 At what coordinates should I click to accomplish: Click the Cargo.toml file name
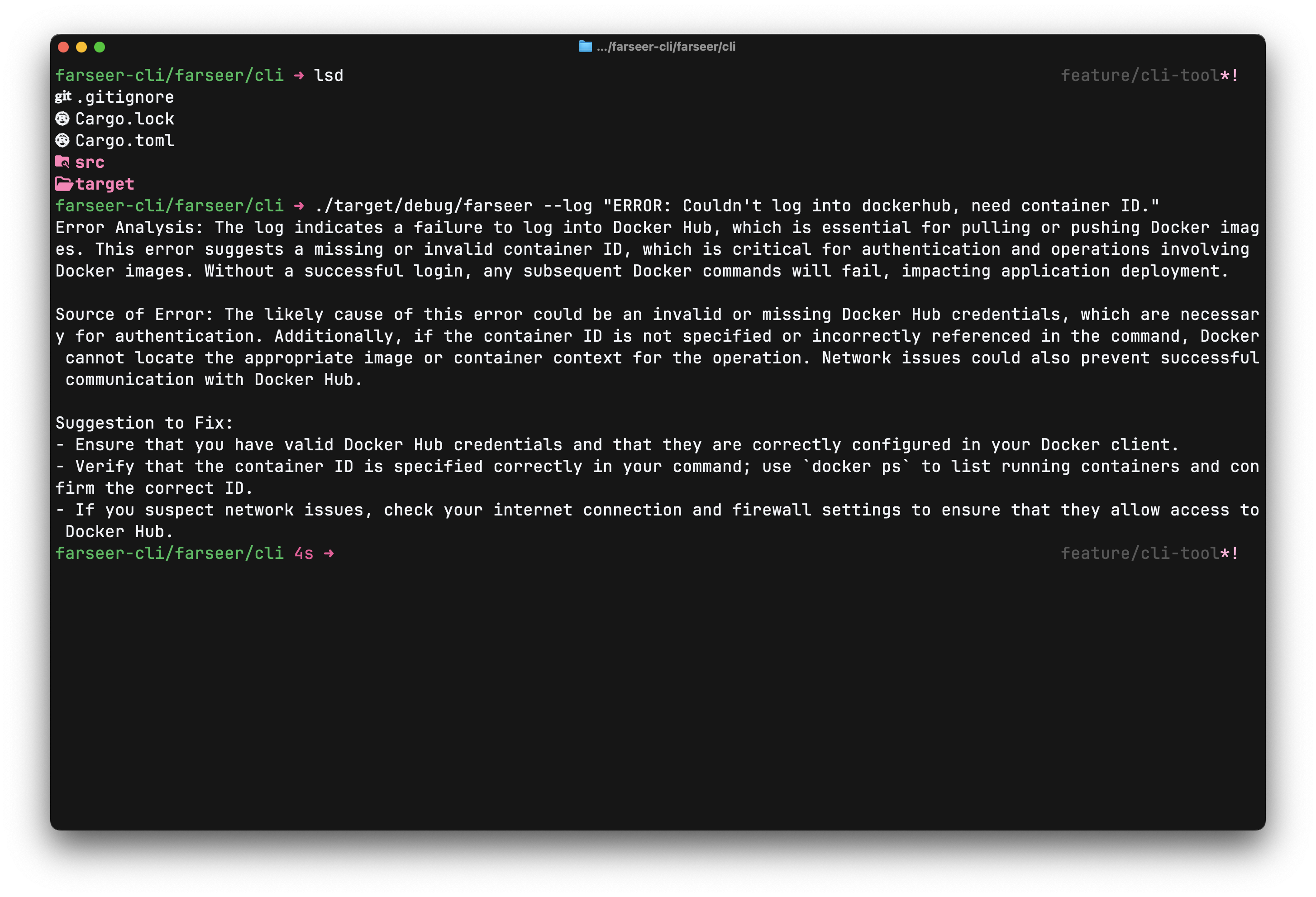(x=124, y=140)
